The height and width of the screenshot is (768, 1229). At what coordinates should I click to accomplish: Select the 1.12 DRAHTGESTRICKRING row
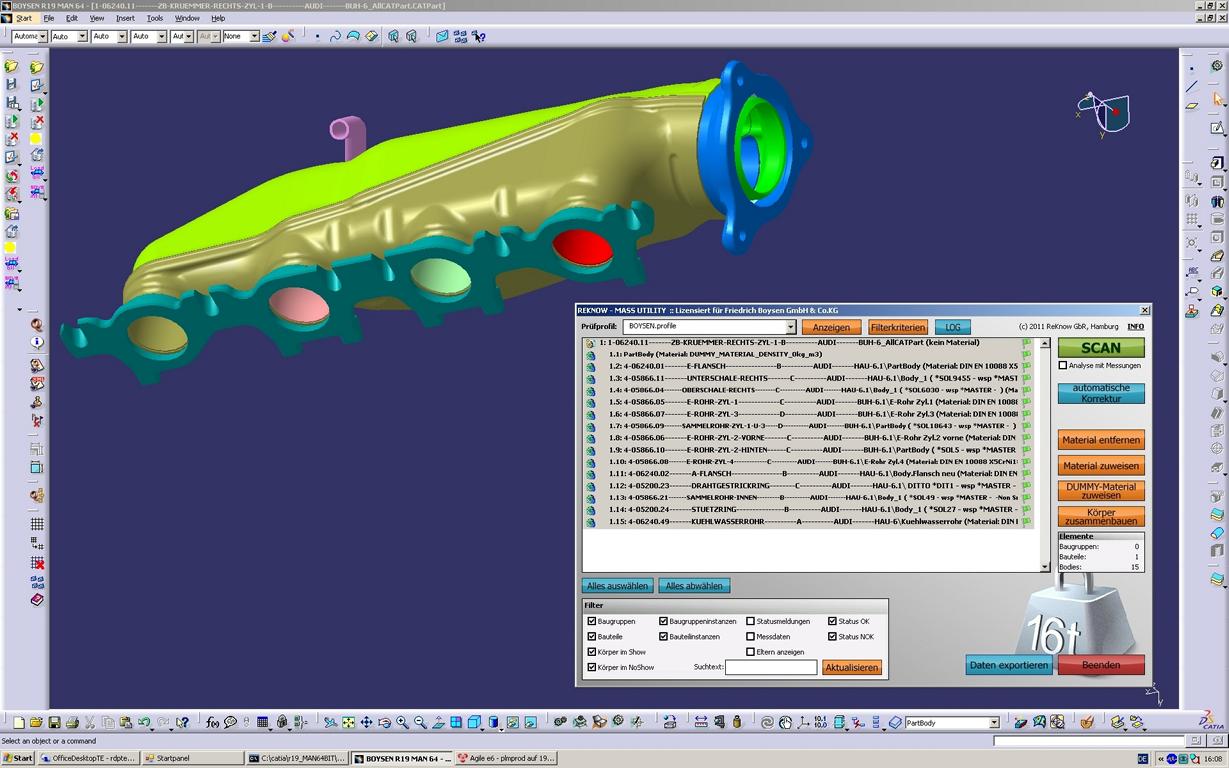coord(807,485)
